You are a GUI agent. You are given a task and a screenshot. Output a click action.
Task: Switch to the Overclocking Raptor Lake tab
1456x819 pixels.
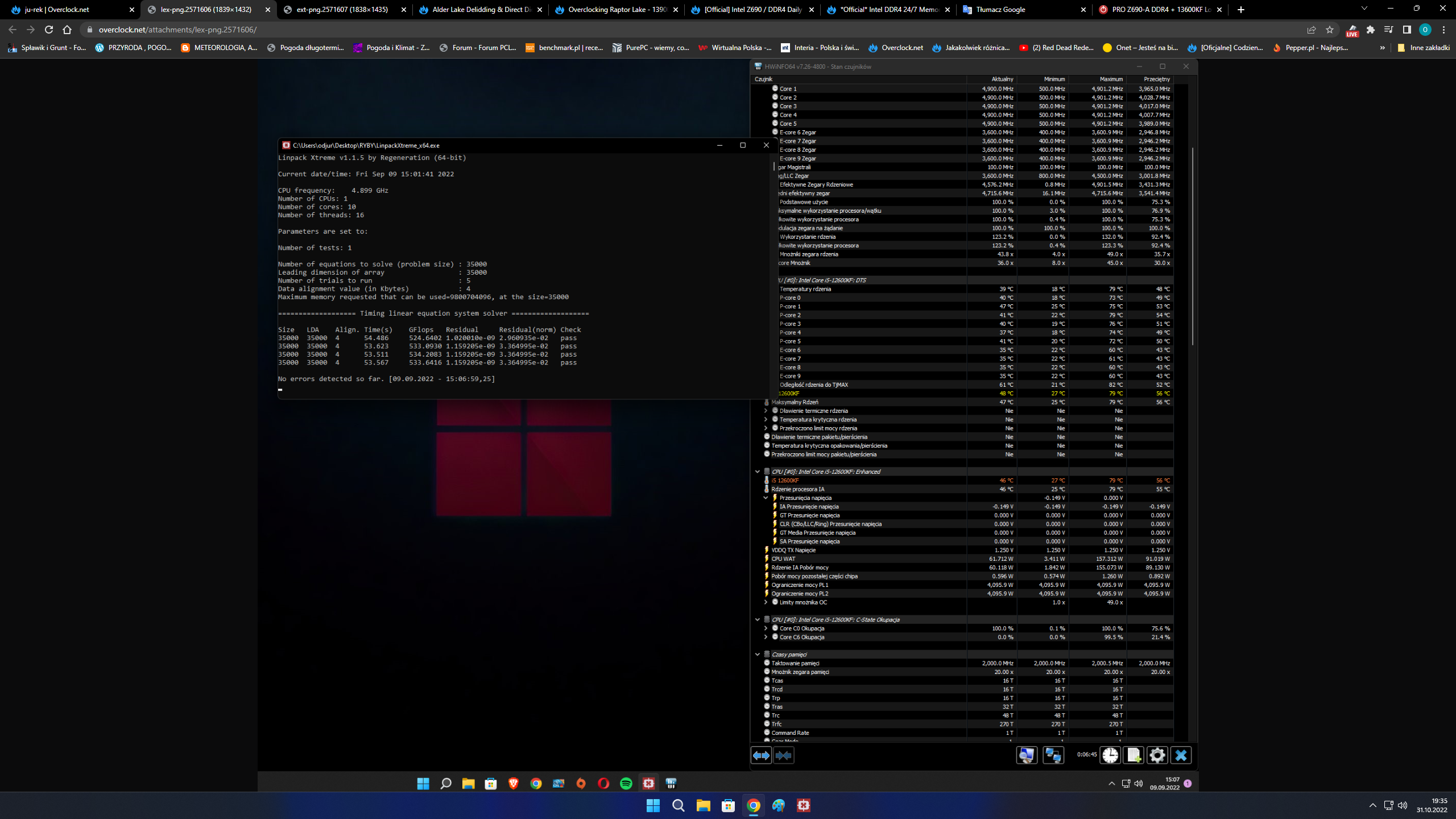[x=617, y=10]
